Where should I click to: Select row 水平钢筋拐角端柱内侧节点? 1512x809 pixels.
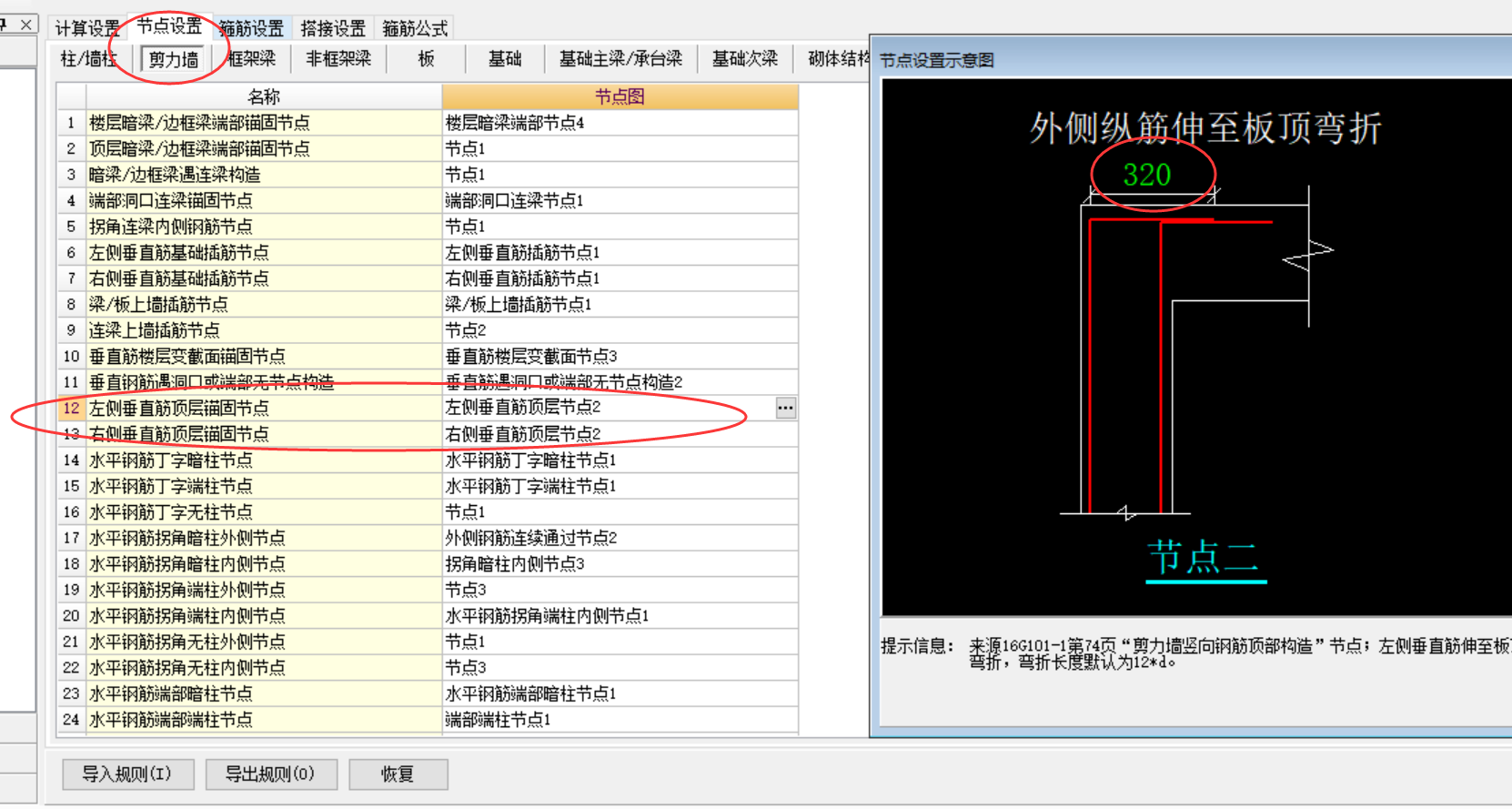pos(264,616)
